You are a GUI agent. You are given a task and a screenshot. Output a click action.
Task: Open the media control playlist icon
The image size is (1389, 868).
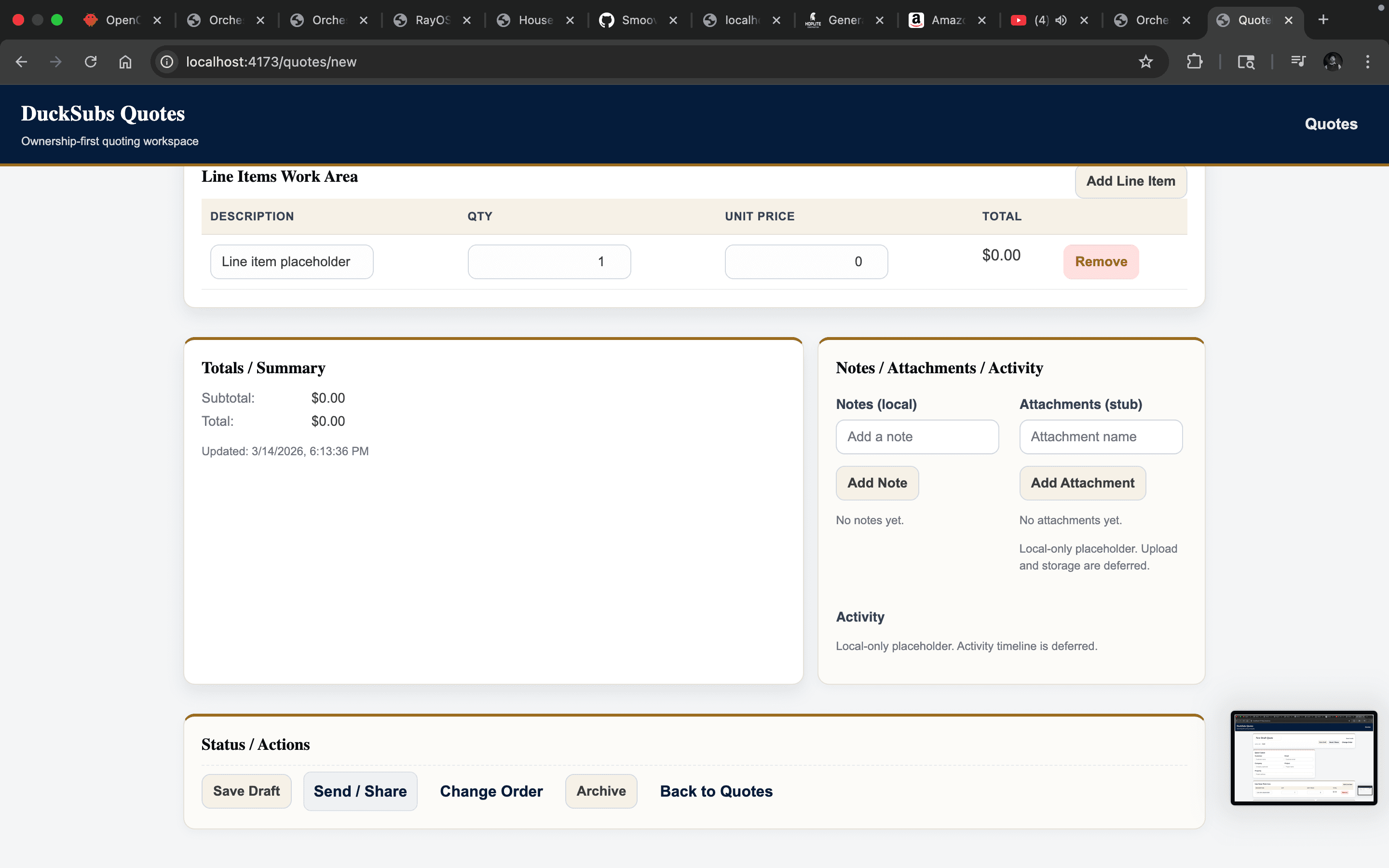(1298, 61)
